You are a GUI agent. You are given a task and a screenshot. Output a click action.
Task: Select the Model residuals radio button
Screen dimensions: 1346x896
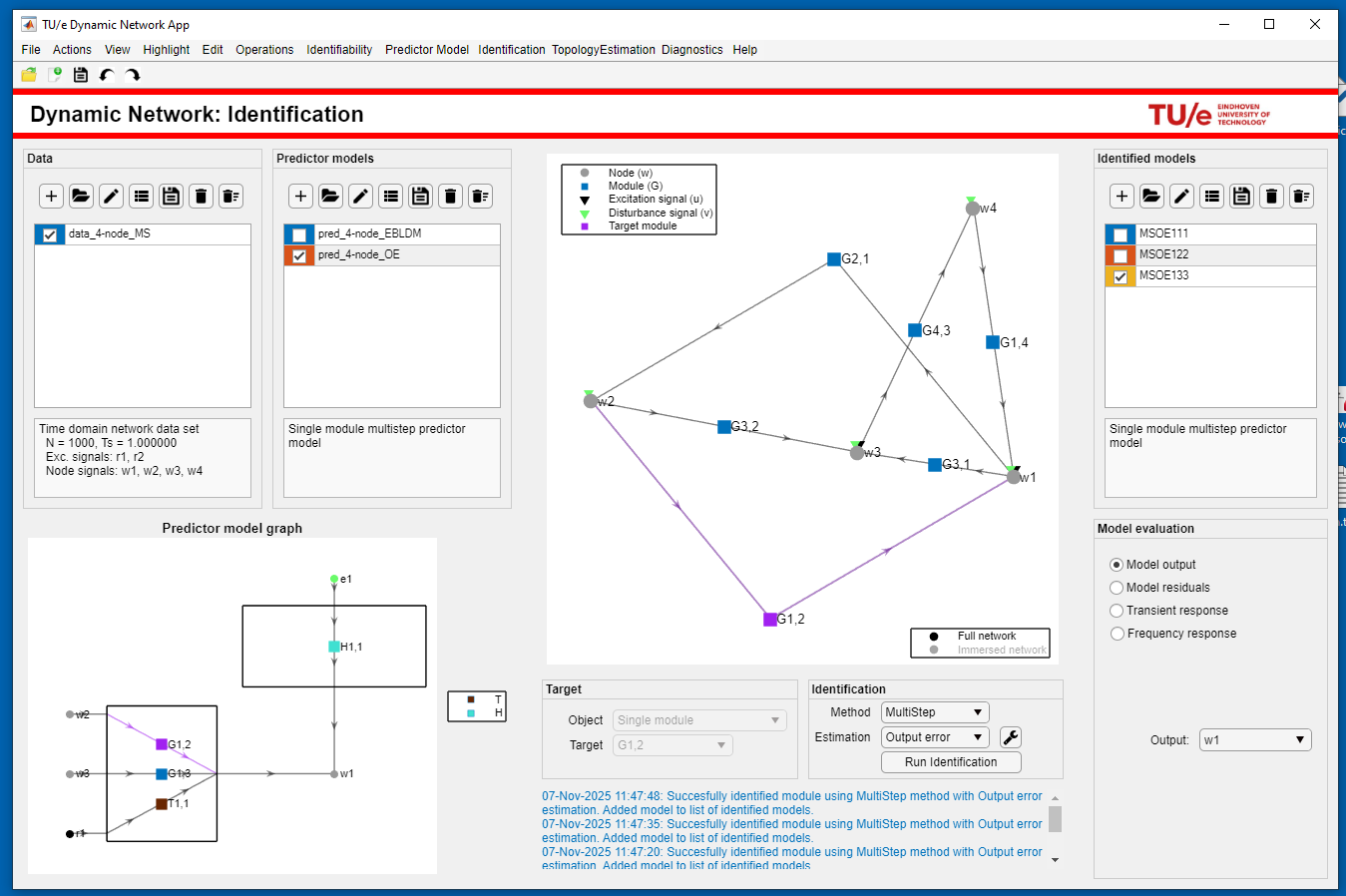point(1117,588)
